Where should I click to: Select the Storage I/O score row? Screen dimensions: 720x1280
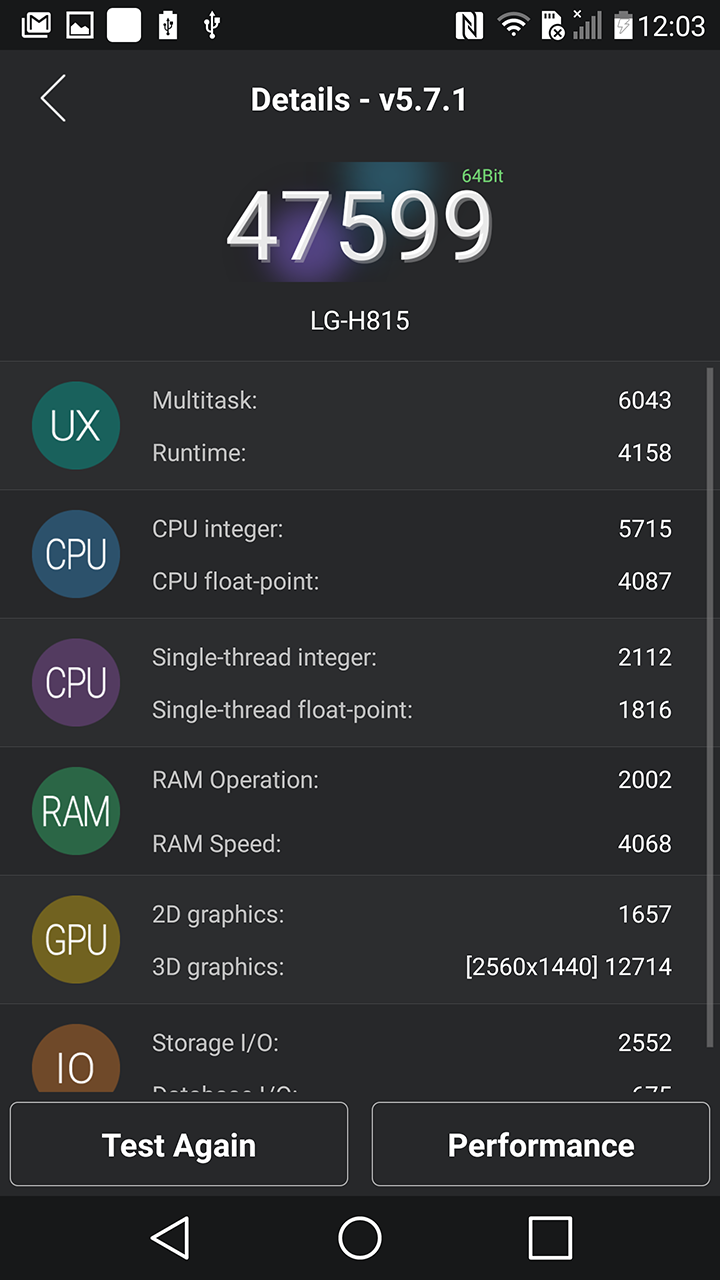[412, 1043]
